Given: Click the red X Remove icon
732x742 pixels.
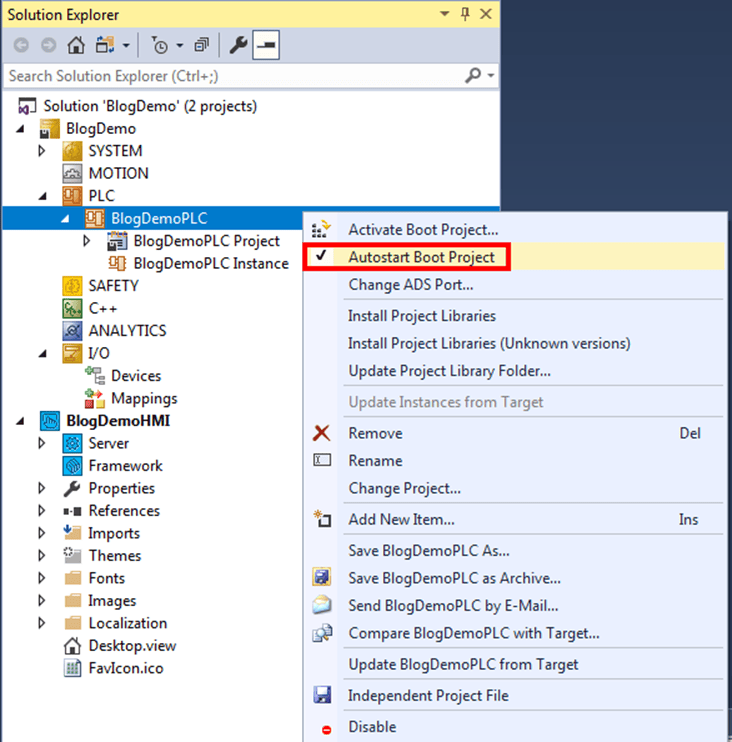Looking at the screenshot, I should tap(322, 433).
